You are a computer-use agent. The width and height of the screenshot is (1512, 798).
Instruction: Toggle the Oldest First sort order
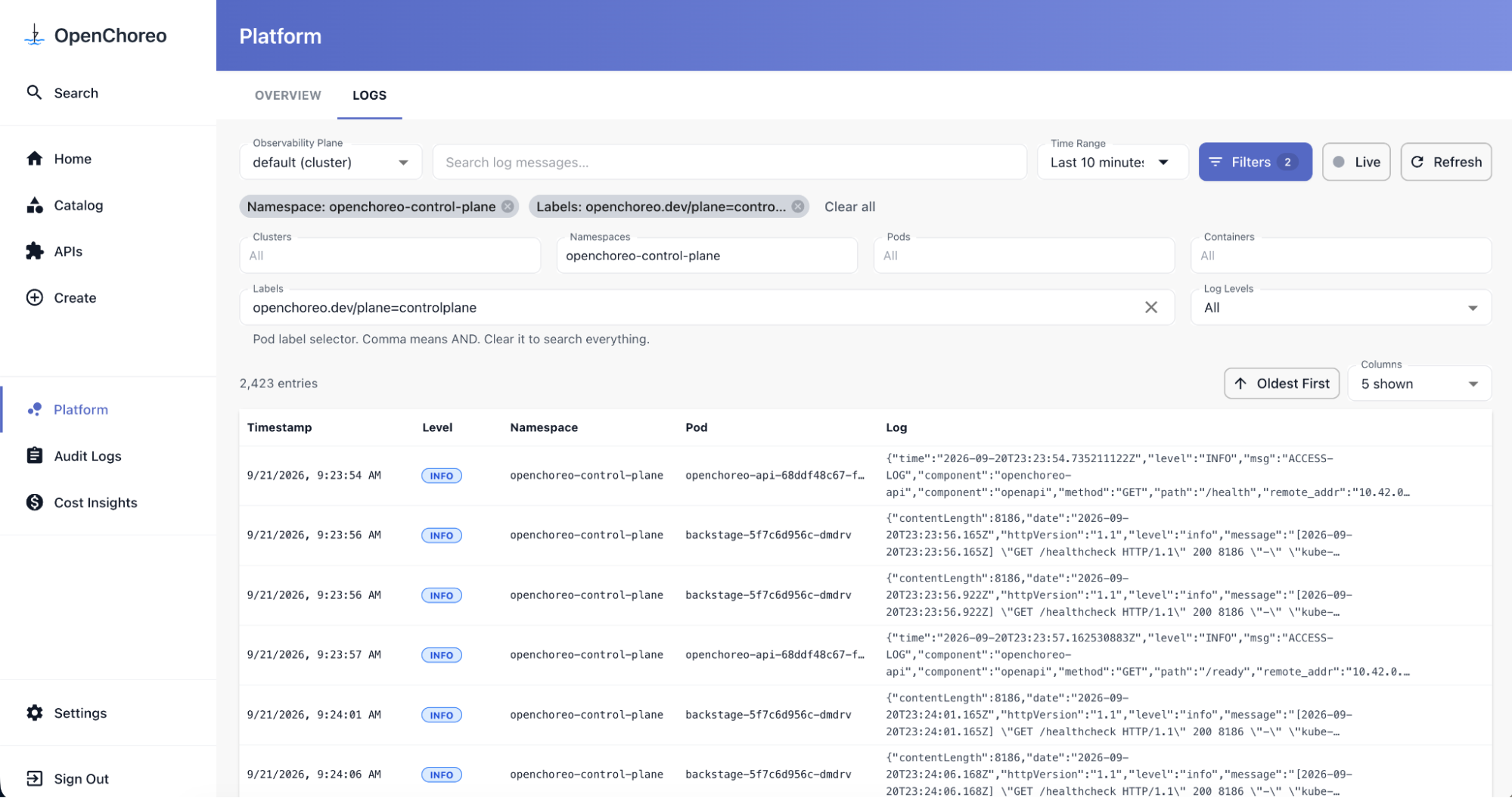coord(1281,383)
